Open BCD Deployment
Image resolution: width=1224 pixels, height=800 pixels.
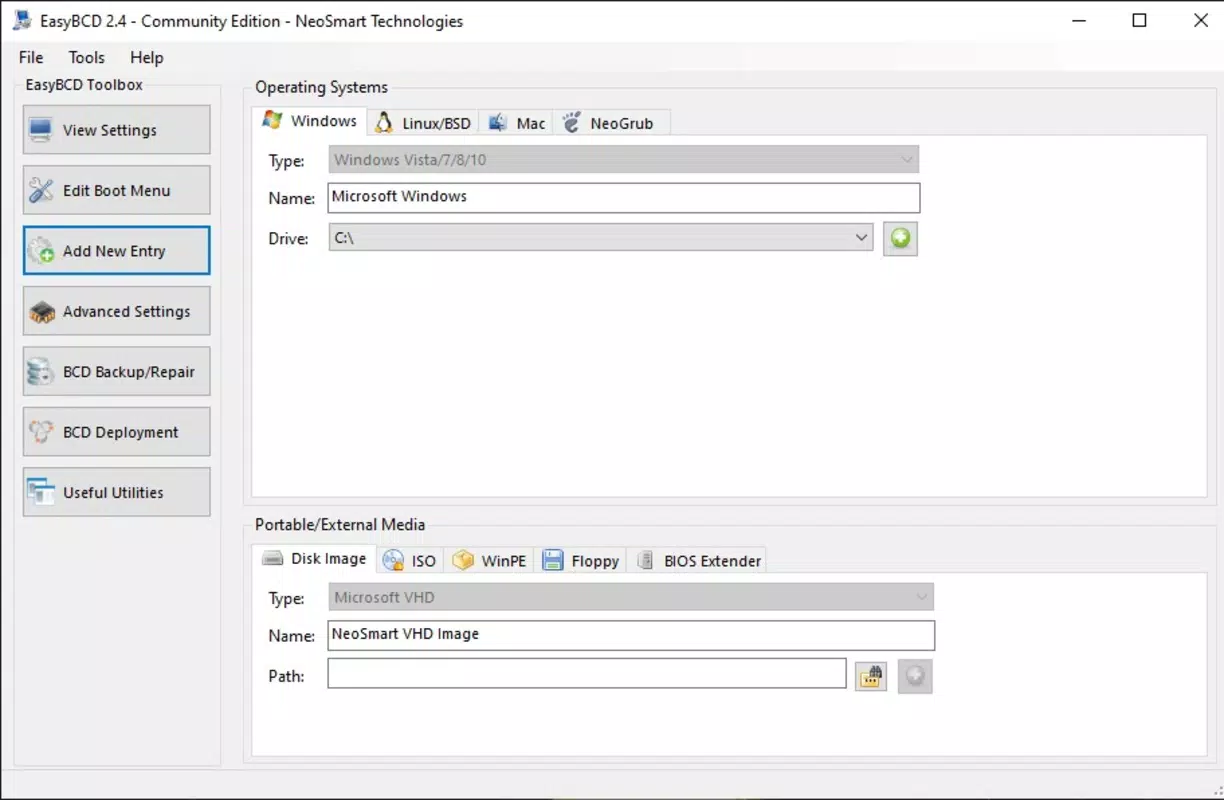[x=117, y=432]
